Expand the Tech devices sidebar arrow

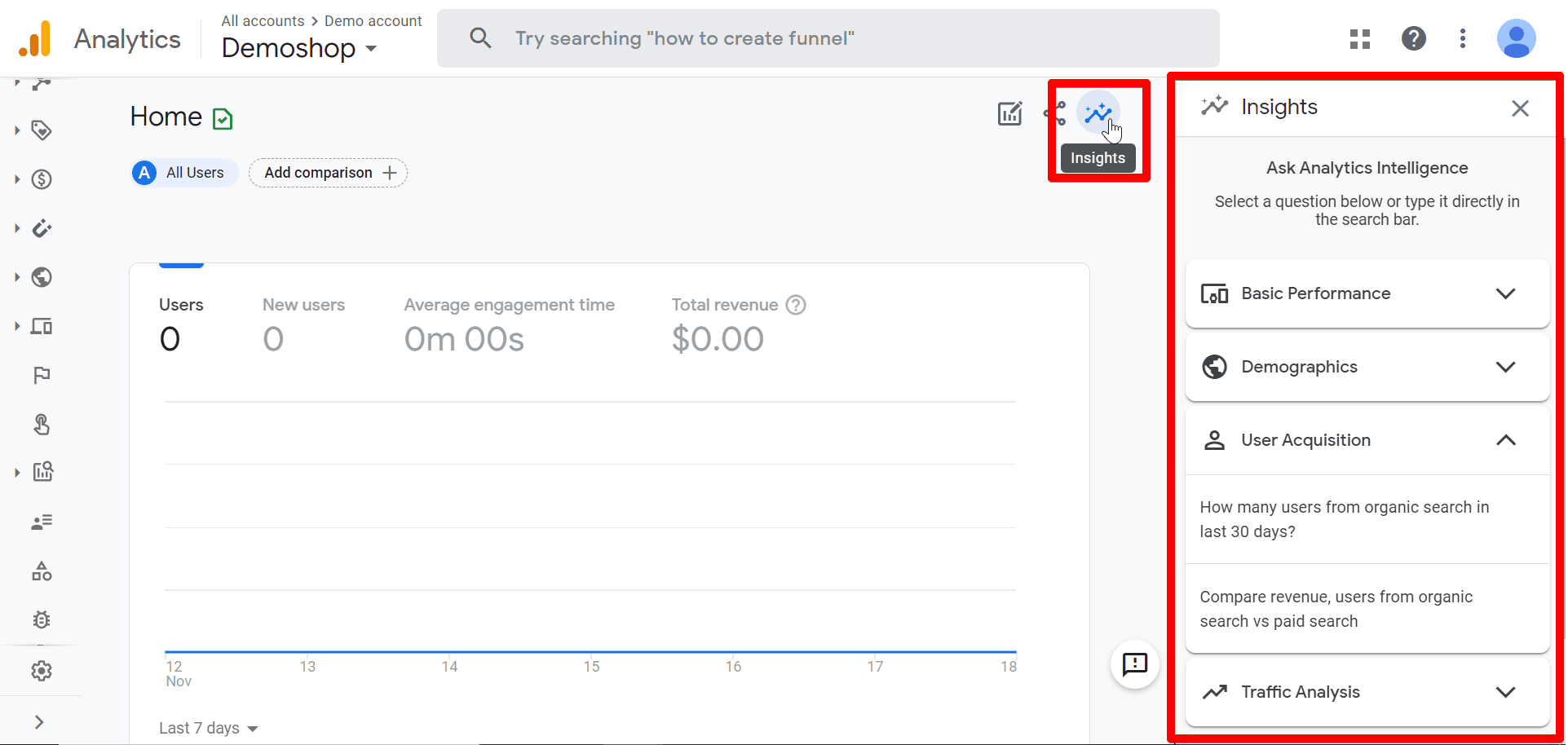point(17,326)
